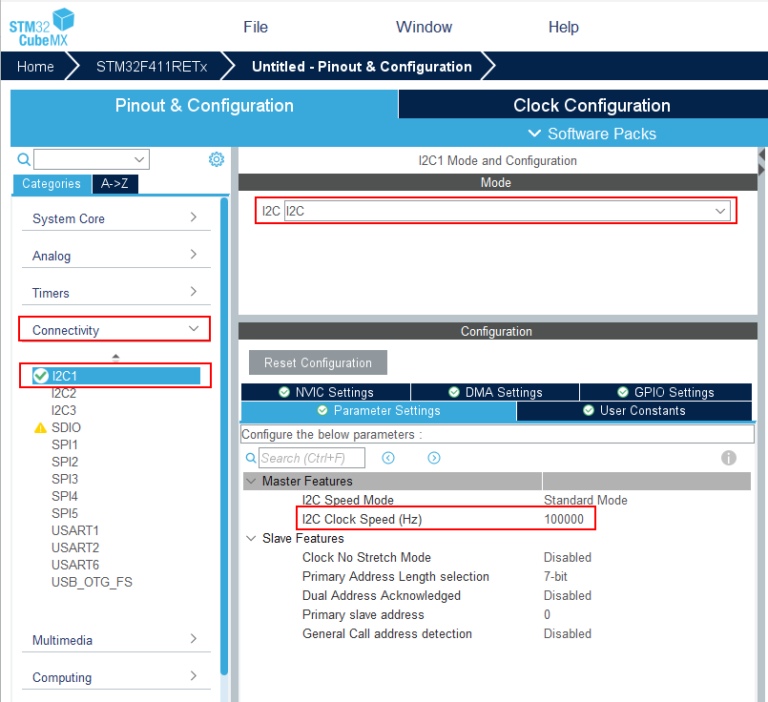Click the 7-bit address length value
The height and width of the screenshot is (702, 768).
pyautogui.click(x=555, y=577)
